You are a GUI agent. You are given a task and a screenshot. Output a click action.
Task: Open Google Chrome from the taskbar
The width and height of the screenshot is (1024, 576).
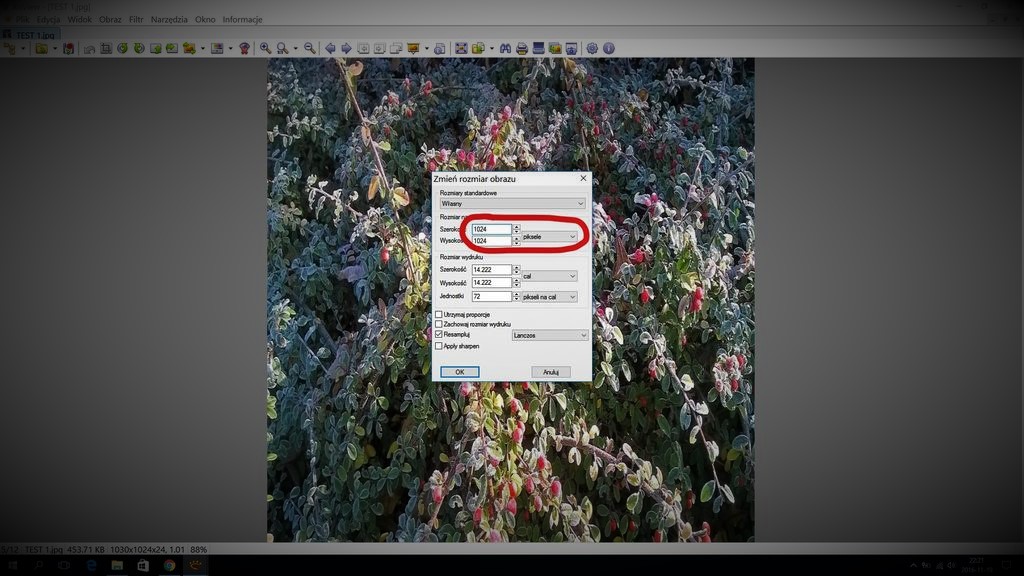[x=169, y=565]
